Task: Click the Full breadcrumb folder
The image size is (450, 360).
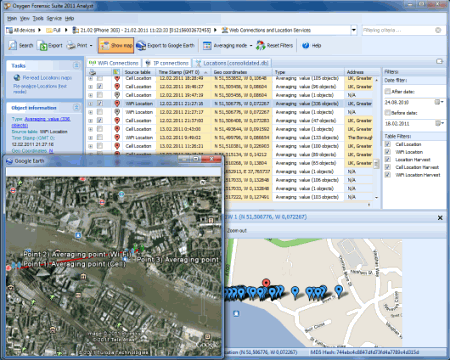Action: [53, 30]
